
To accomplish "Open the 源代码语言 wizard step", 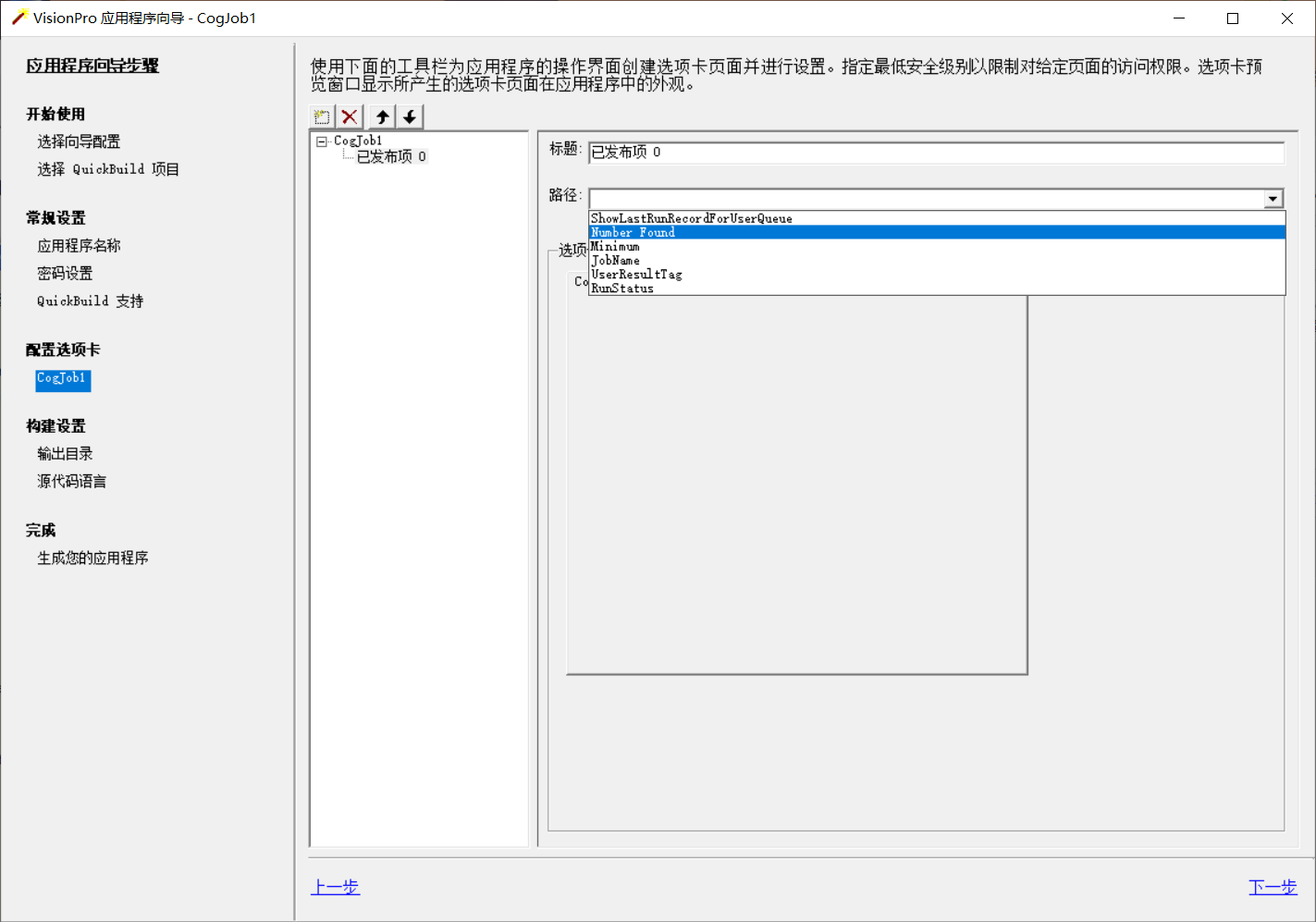I will [71, 481].
